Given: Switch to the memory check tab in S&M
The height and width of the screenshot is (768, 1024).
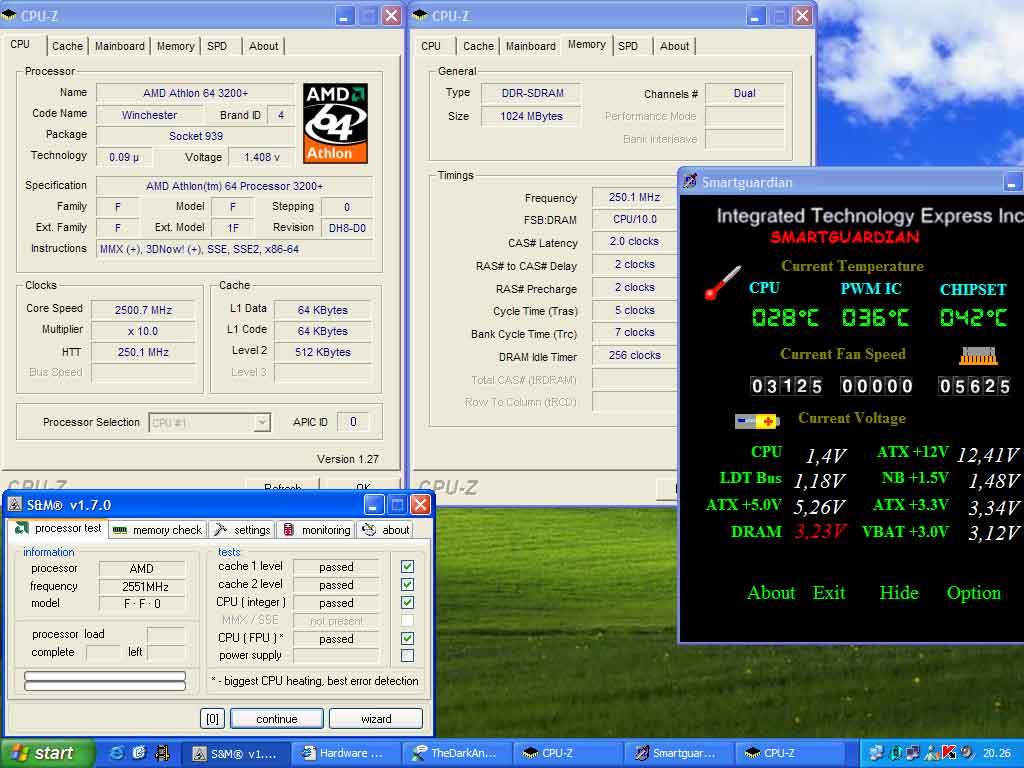Looking at the screenshot, I should point(157,530).
